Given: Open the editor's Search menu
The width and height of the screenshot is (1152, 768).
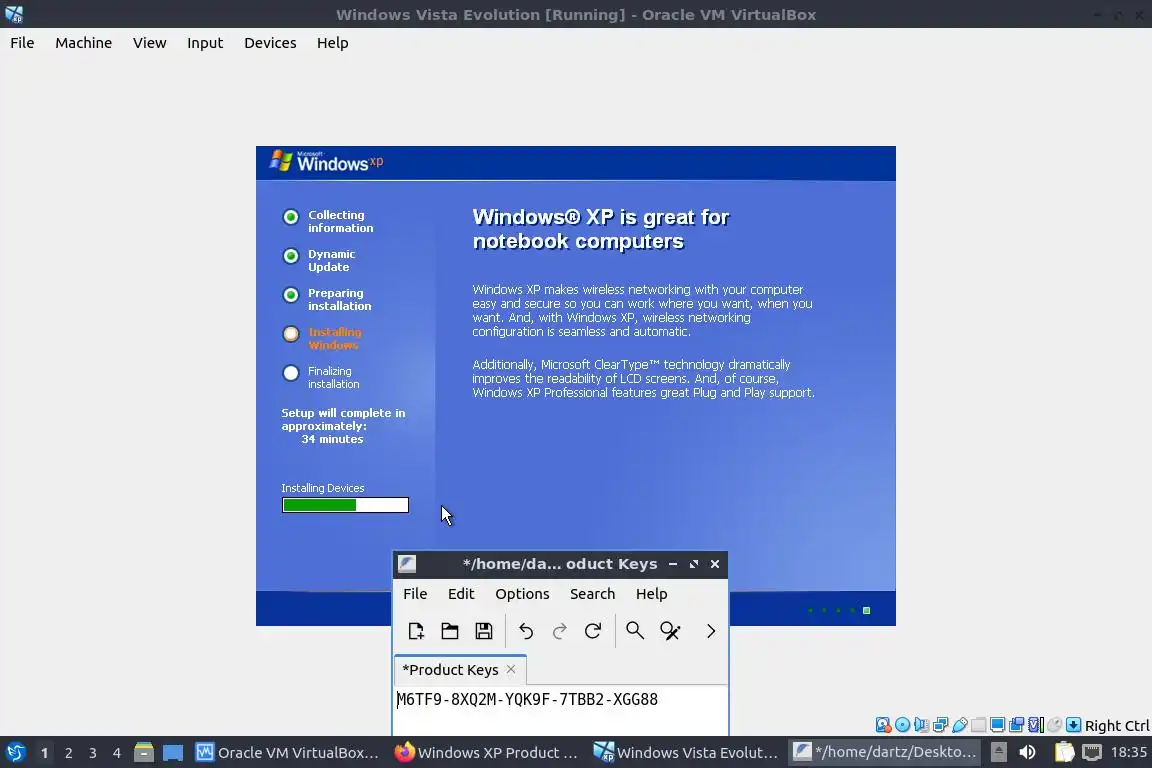Looking at the screenshot, I should click(x=592, y=594).
